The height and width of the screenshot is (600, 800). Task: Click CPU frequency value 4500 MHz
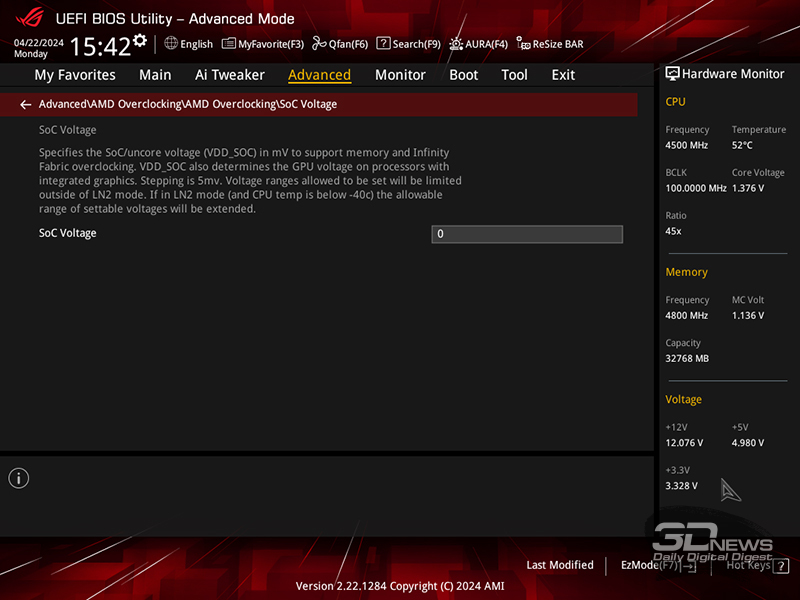(687, 145)
